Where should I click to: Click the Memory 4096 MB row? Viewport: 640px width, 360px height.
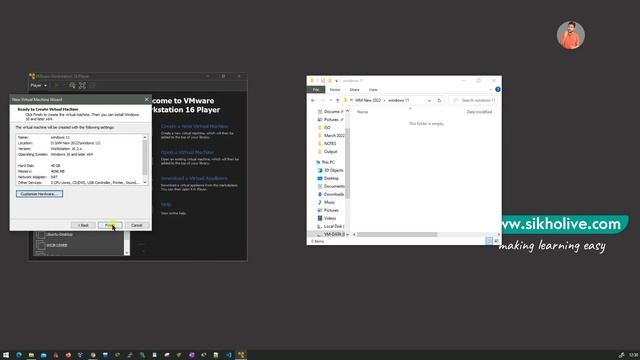79,171
